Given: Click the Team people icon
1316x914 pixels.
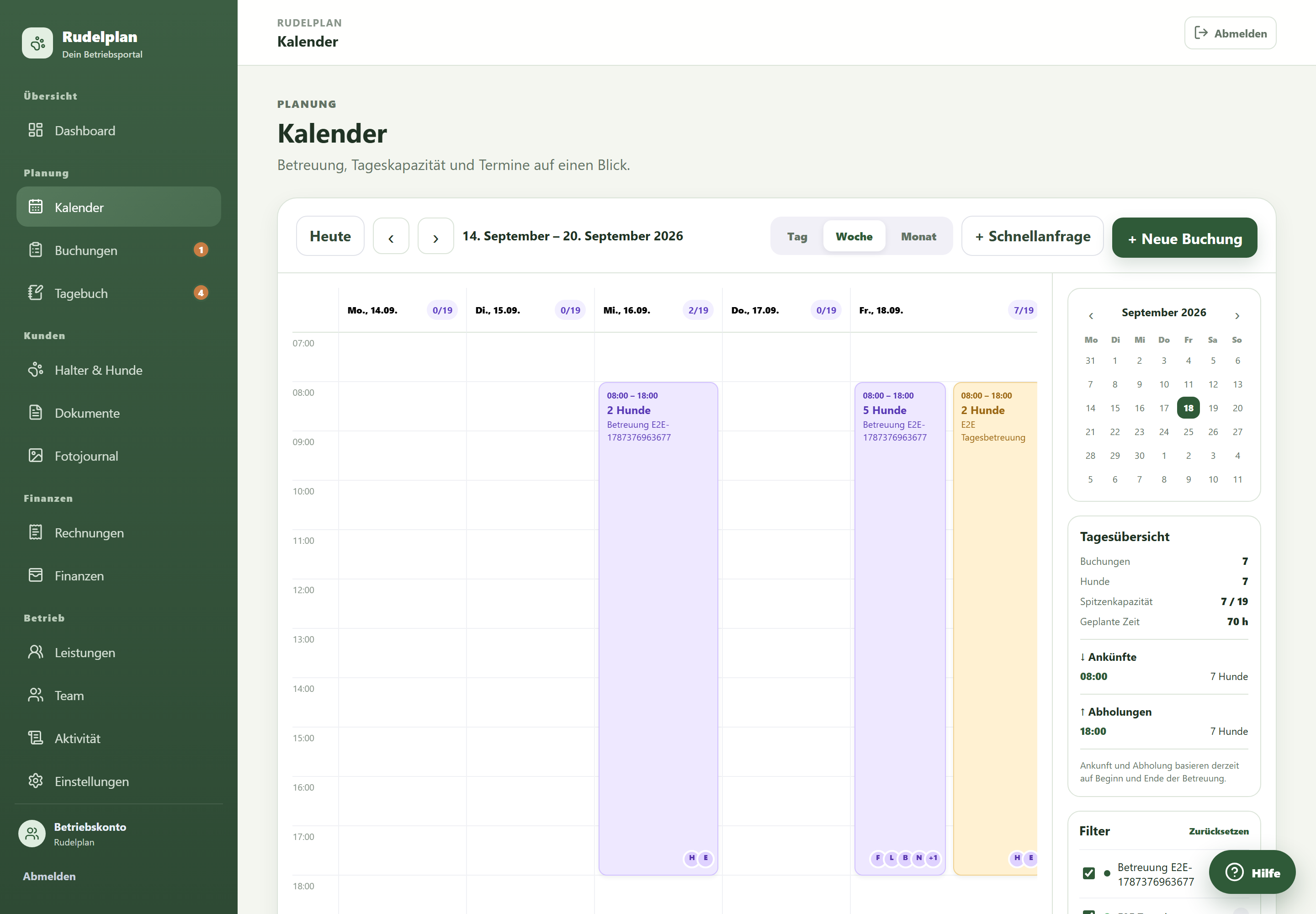Looking at the screenshot, I should point(36,695).
